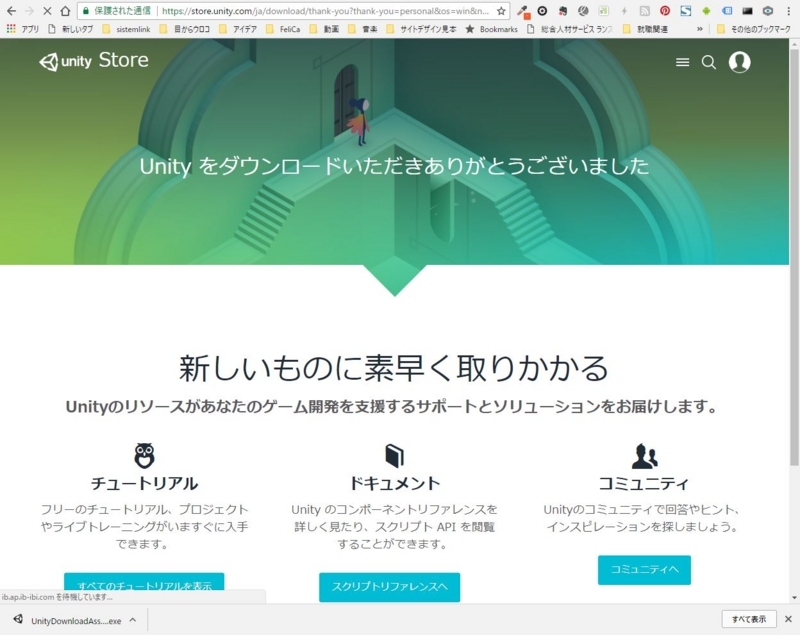The width and height of the screenshot is (800, 635).
Task: Click the Evernote elephant extension icon
Action: pos(563,11)
